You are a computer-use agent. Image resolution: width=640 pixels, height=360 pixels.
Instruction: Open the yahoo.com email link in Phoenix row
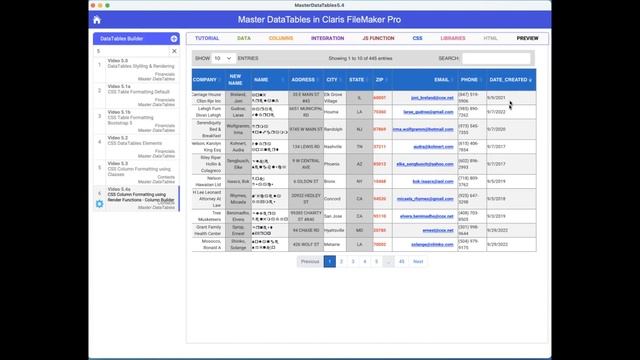pos(425,164)
